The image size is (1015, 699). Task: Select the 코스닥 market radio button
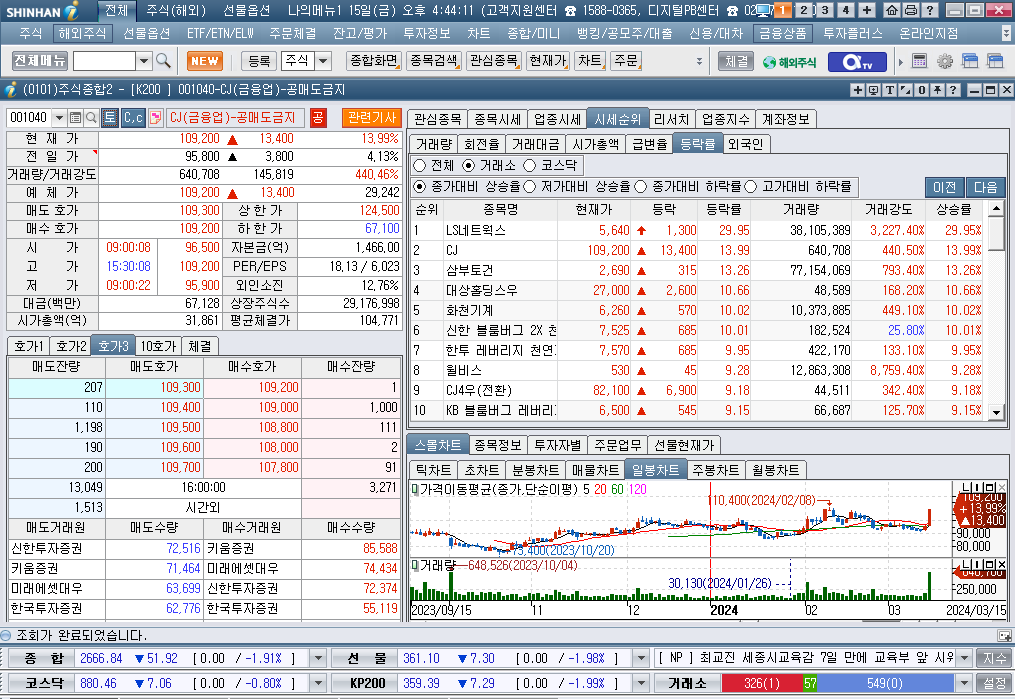(x=530, y=166)
